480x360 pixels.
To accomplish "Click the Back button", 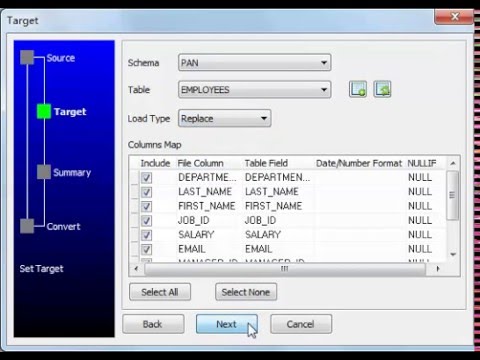I will click(153, 324).
